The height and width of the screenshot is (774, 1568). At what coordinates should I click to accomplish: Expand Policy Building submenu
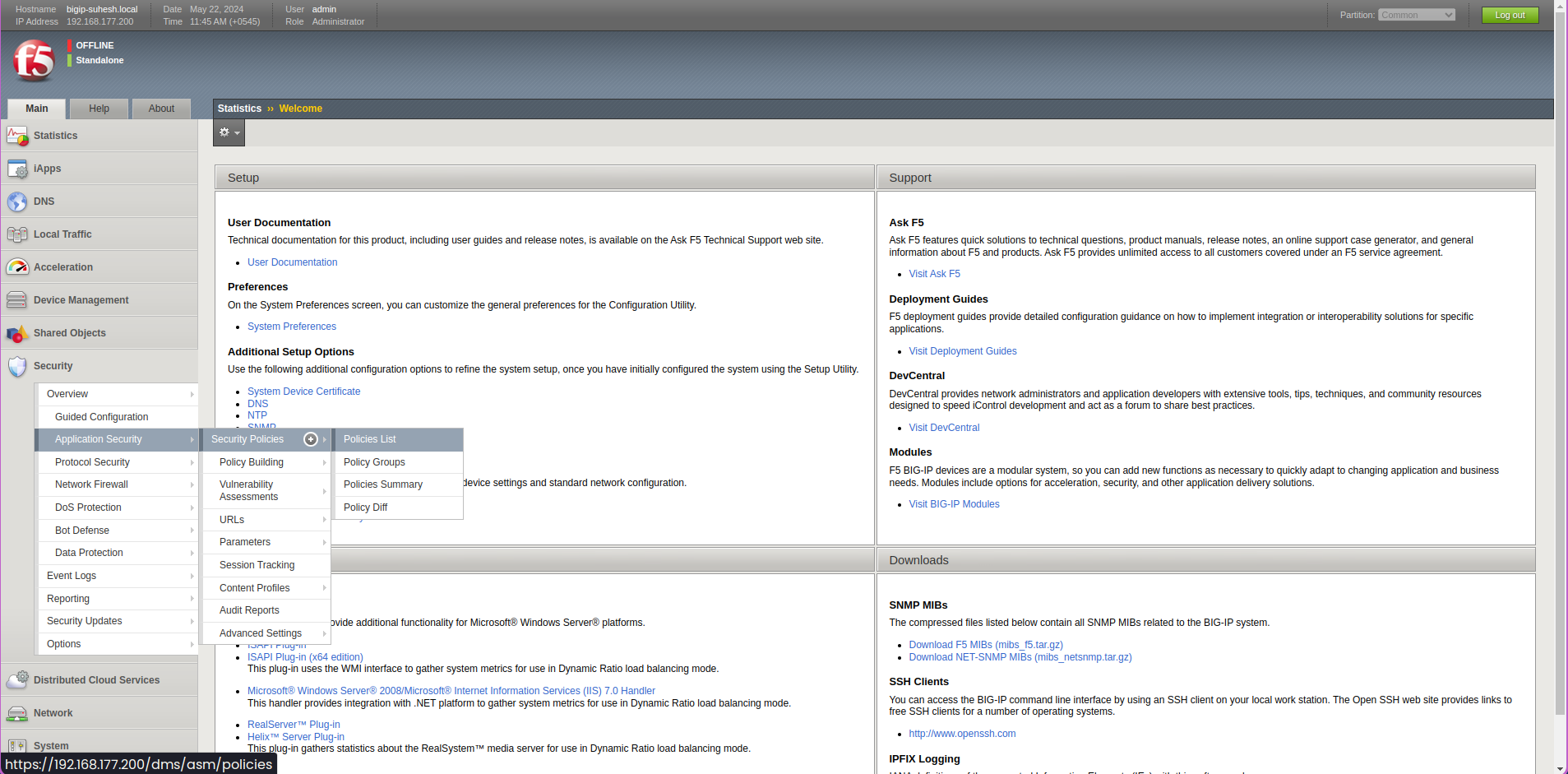coord(266,462)
